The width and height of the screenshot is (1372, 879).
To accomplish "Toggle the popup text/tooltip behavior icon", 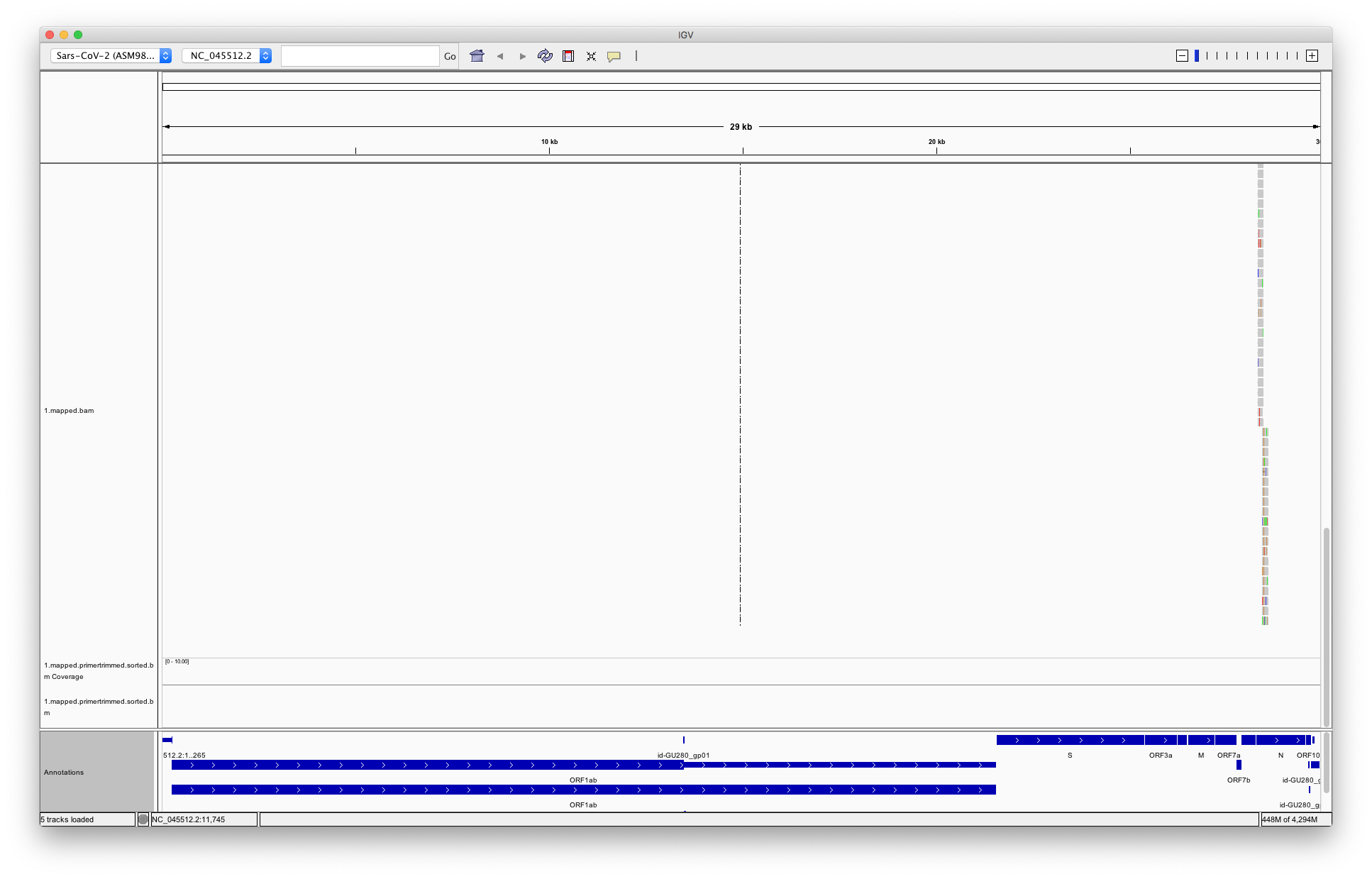I will point(614,56).
